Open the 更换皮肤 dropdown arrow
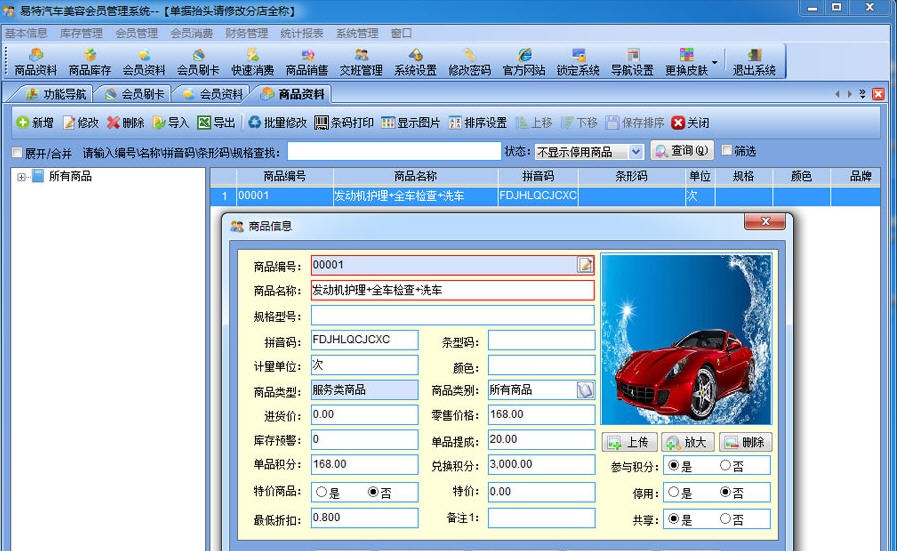This screenshot has height=551, width=897. 715,62
